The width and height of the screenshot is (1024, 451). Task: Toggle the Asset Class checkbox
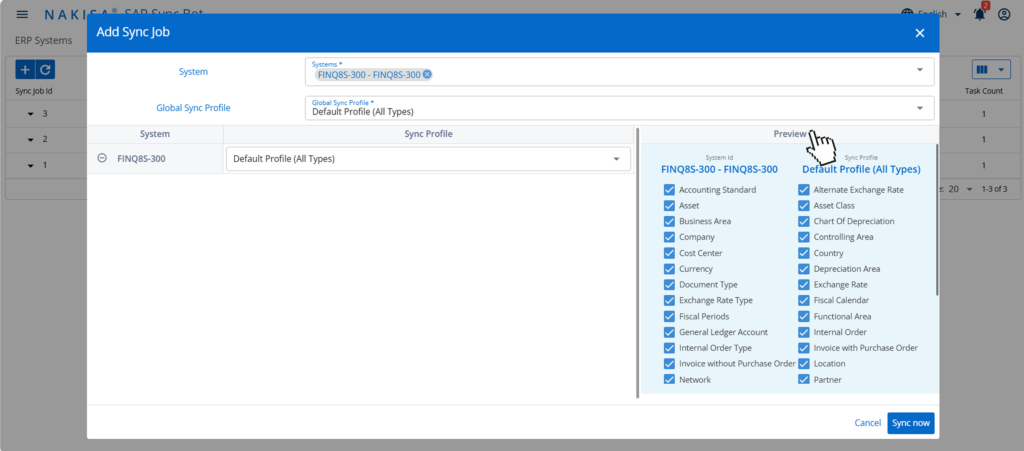pyautogui.click(x=804, y=206)
